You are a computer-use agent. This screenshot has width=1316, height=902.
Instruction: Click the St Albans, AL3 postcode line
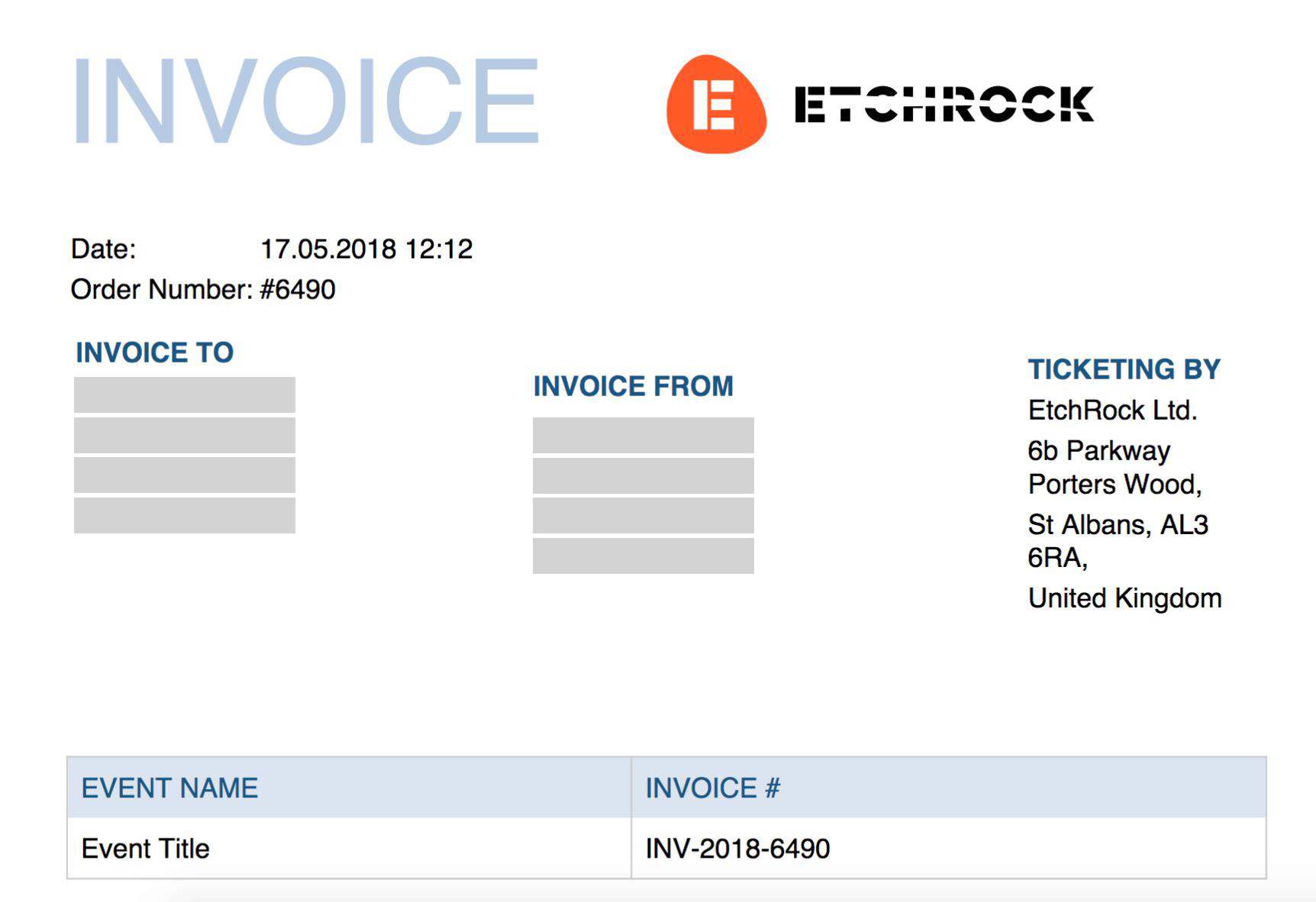(1118, 525)
